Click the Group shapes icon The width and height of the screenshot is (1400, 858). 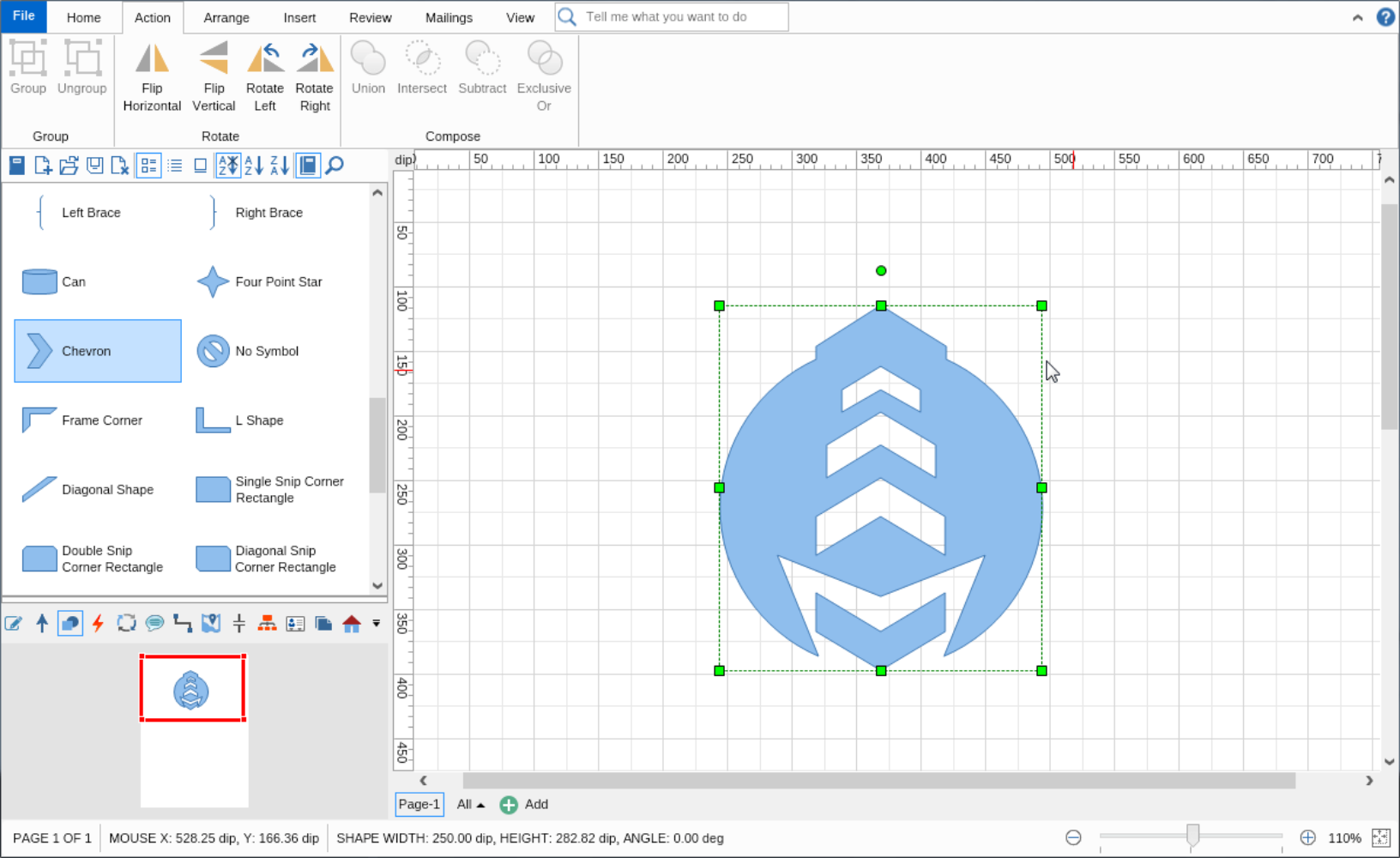tap(27, 58)
